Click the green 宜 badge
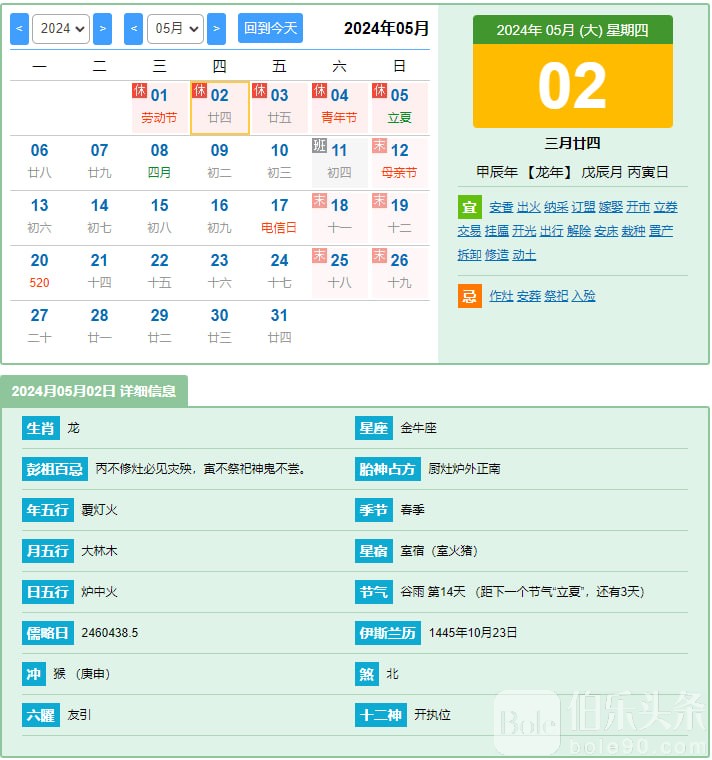Viewport: 712px width, 760px height. click(x=469, y=207)
